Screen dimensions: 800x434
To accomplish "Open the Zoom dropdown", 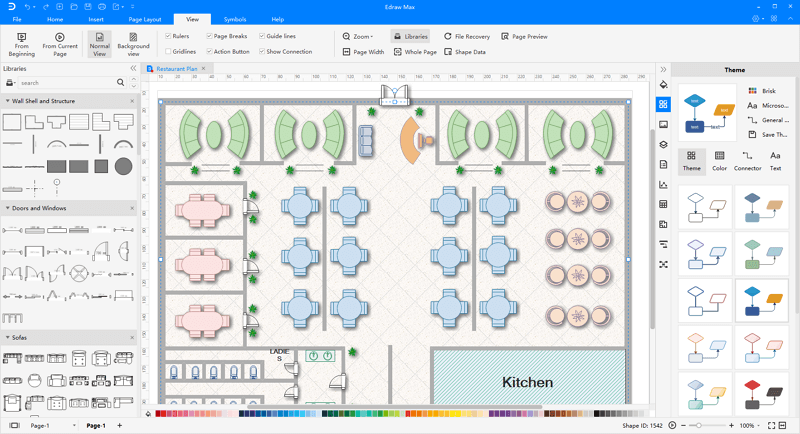I will (x=358, y=36).
